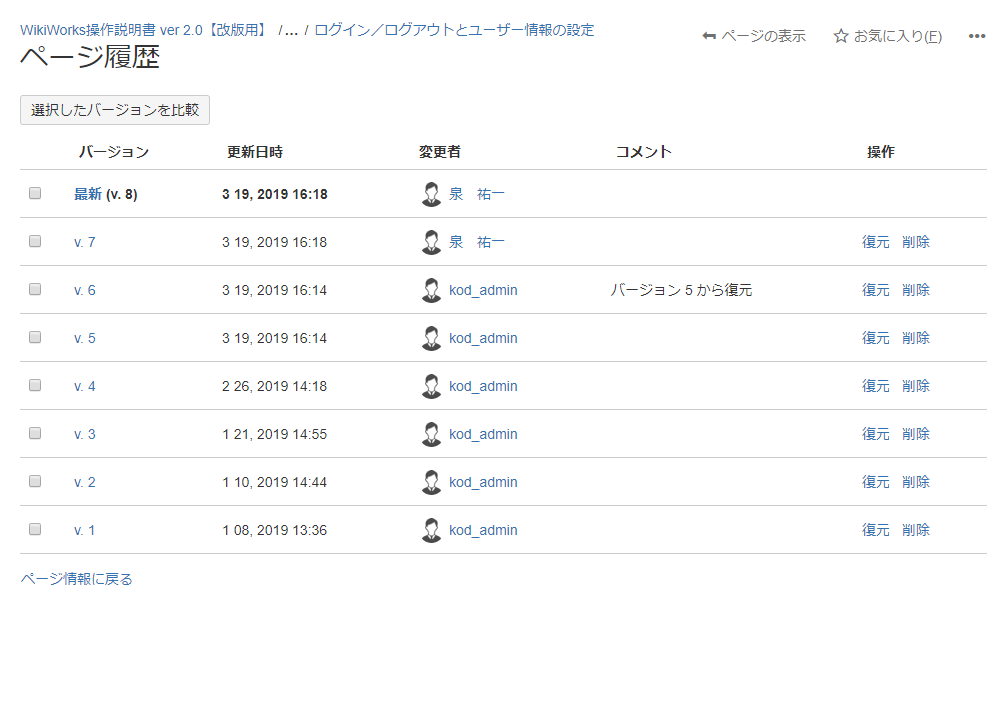Expand the breadcrumb ellipsis
Screen dimensions: 1007x709
click(x=291, y=30)
